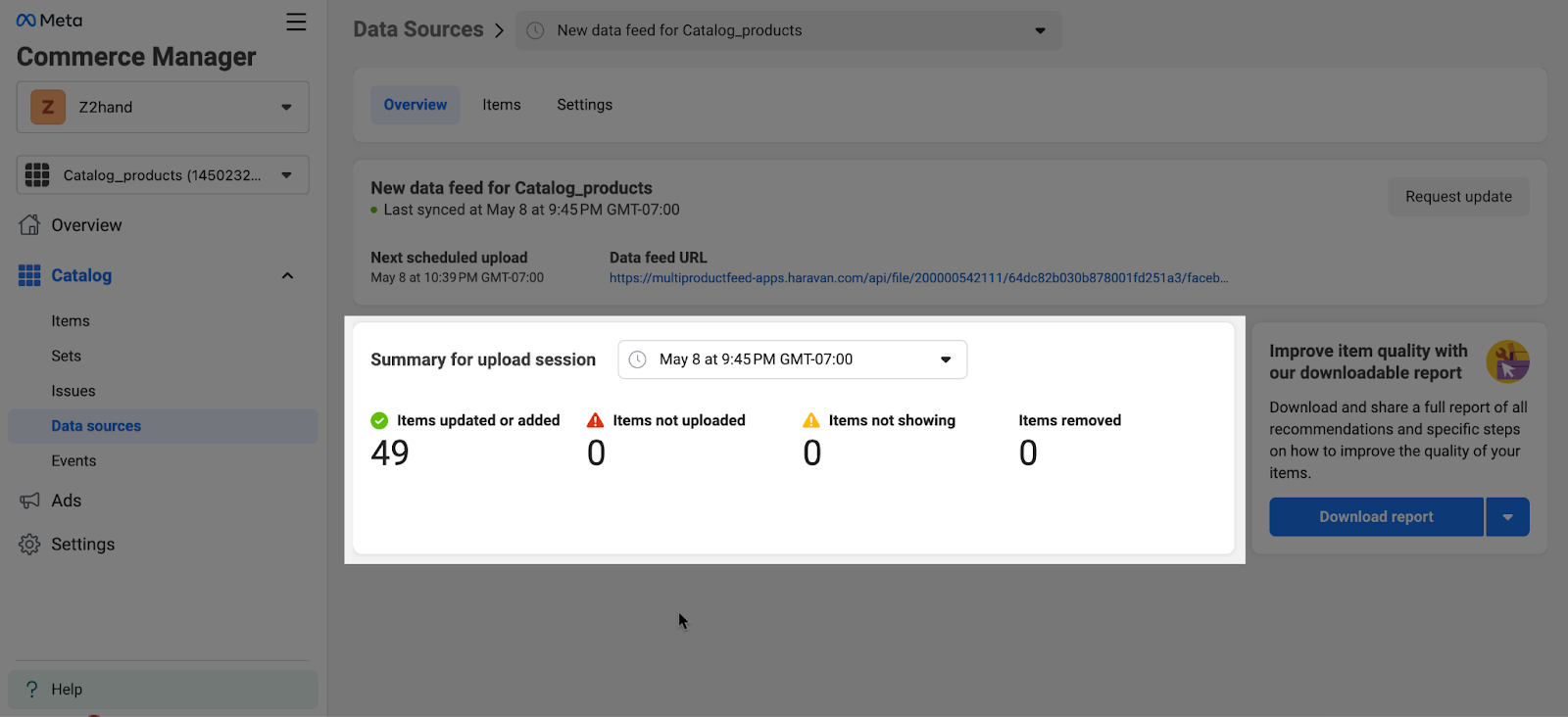The width and height of the screenshot is (1568, 717).
Task: Switch to the Settings tab
Action: click(584, 105)
